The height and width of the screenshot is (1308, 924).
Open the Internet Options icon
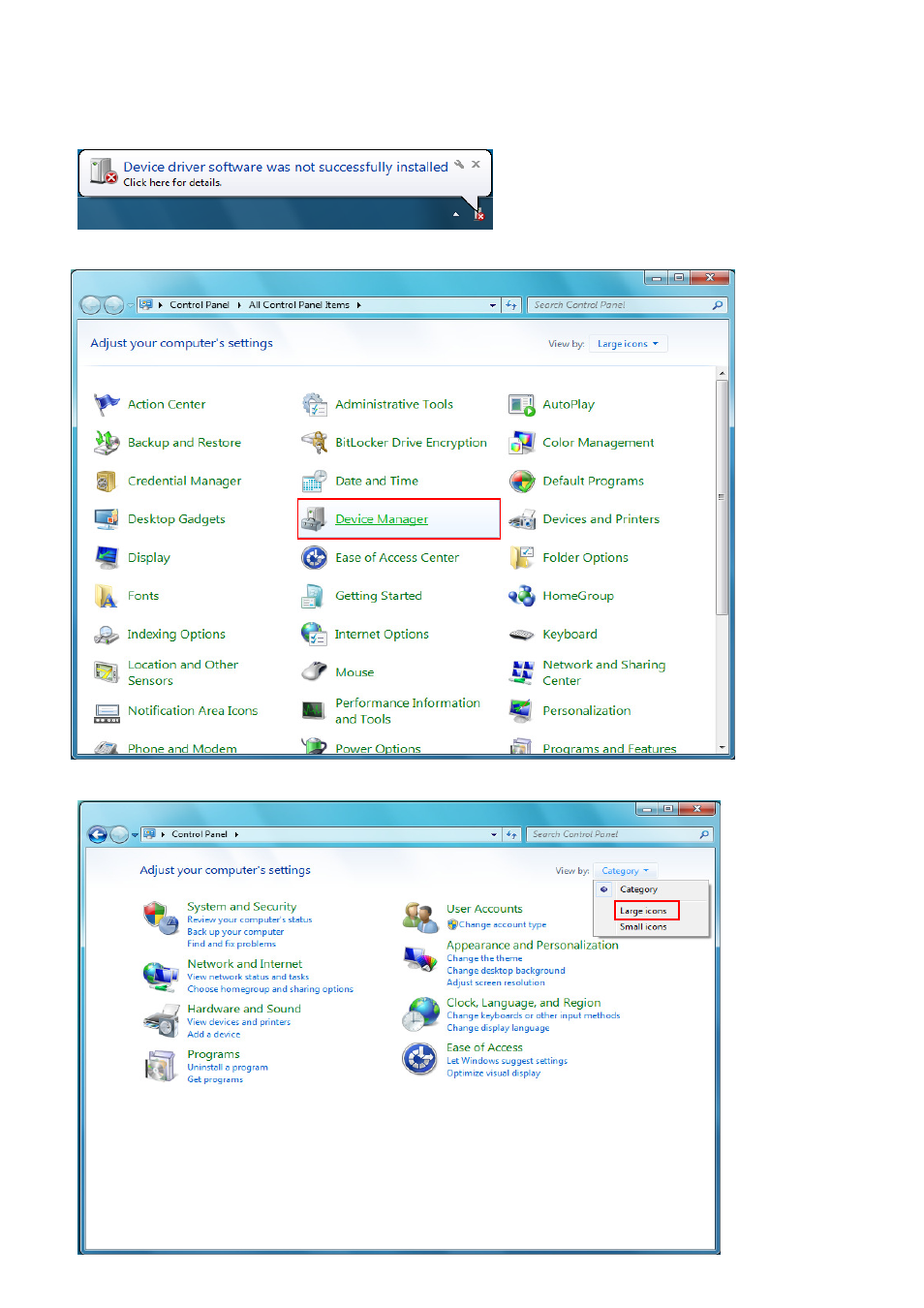(314, 634)
